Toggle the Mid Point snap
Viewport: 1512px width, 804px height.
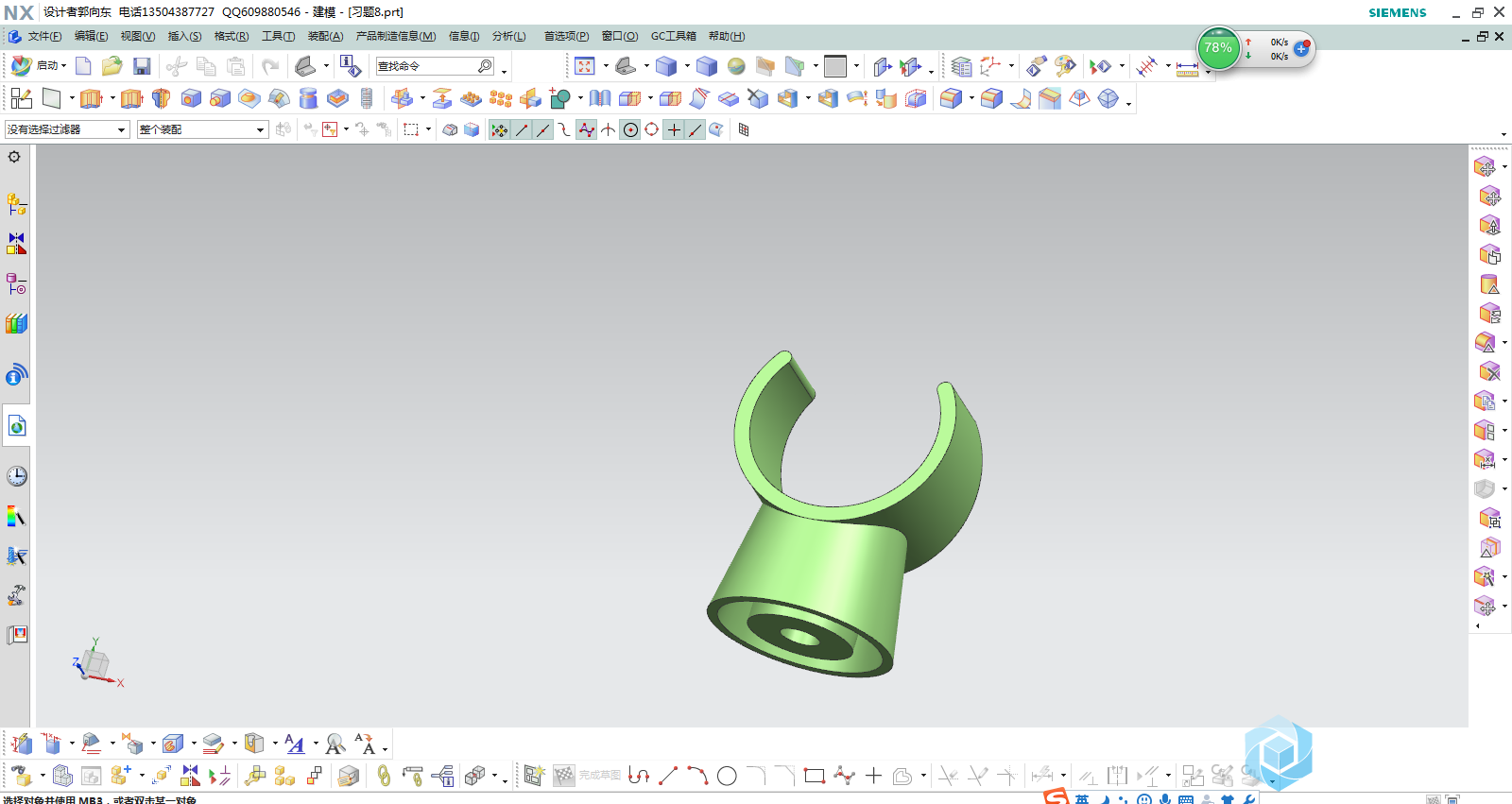click(543, 129)
